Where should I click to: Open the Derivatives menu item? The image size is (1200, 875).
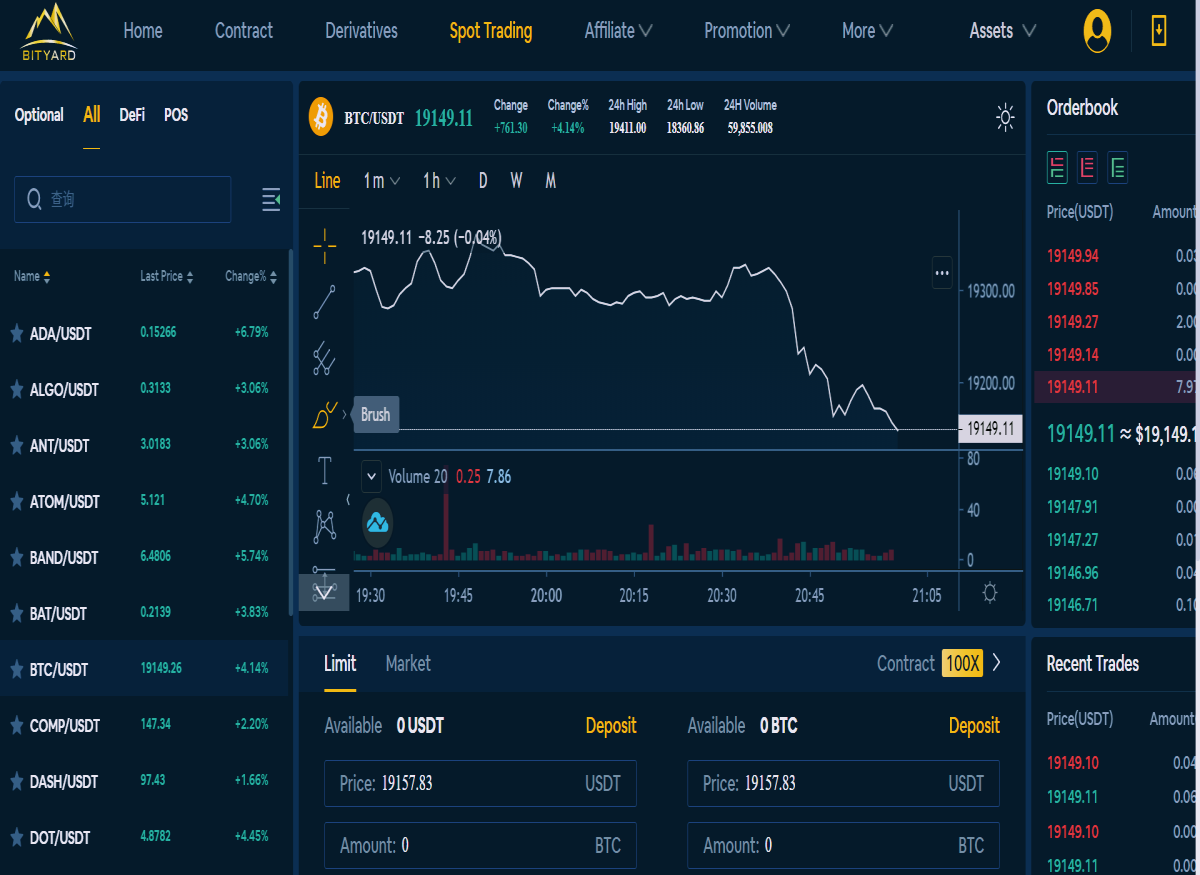(x=361, y=31)
